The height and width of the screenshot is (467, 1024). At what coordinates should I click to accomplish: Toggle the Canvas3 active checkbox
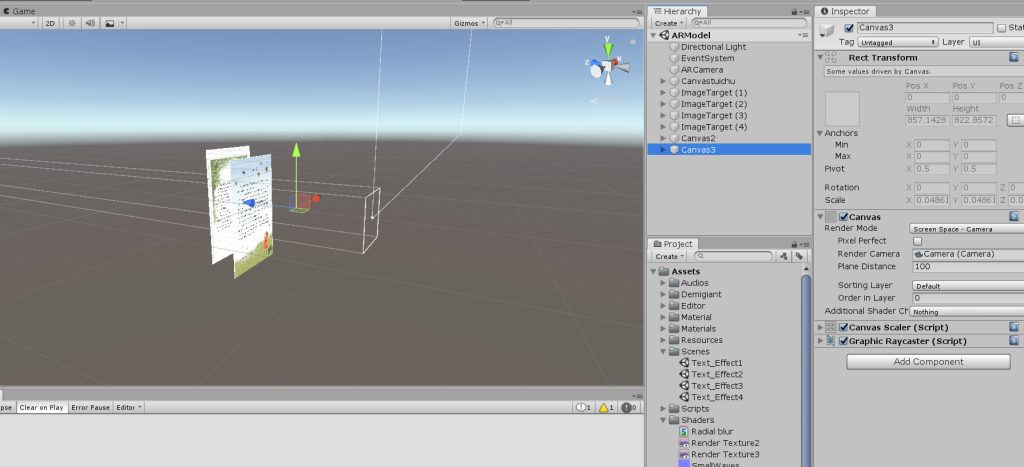849,28
